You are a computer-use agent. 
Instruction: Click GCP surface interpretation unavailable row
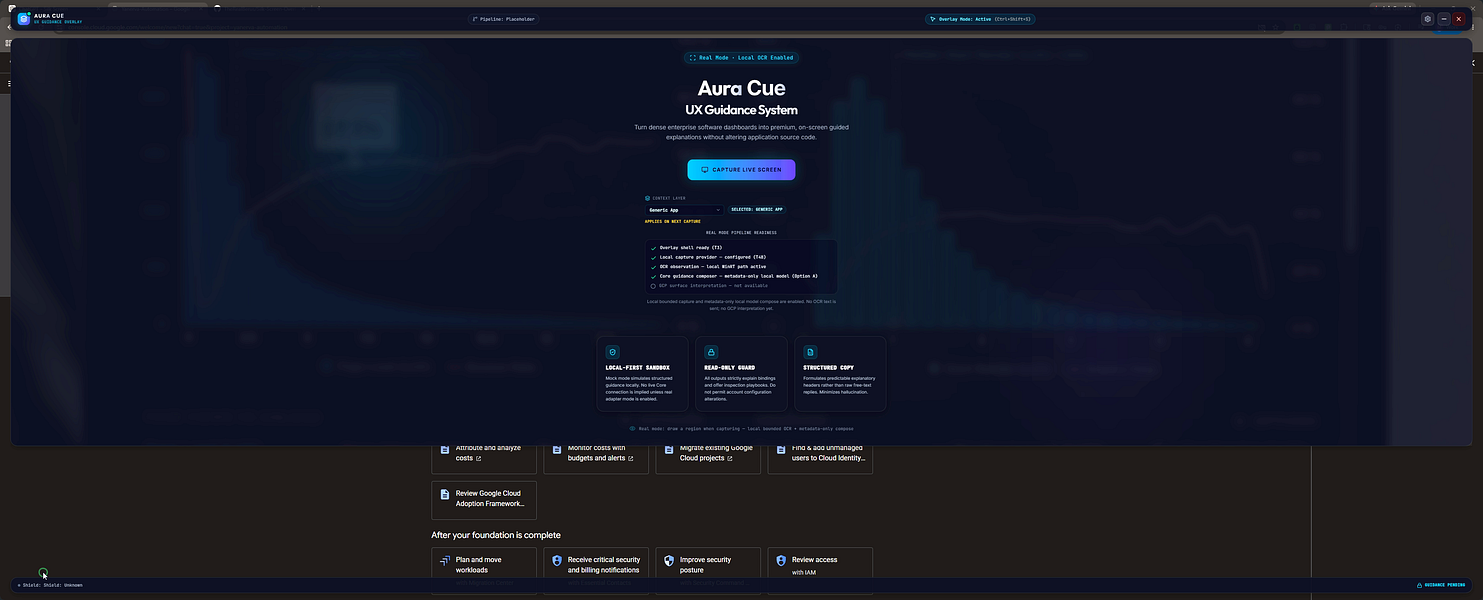pos(709,286)
